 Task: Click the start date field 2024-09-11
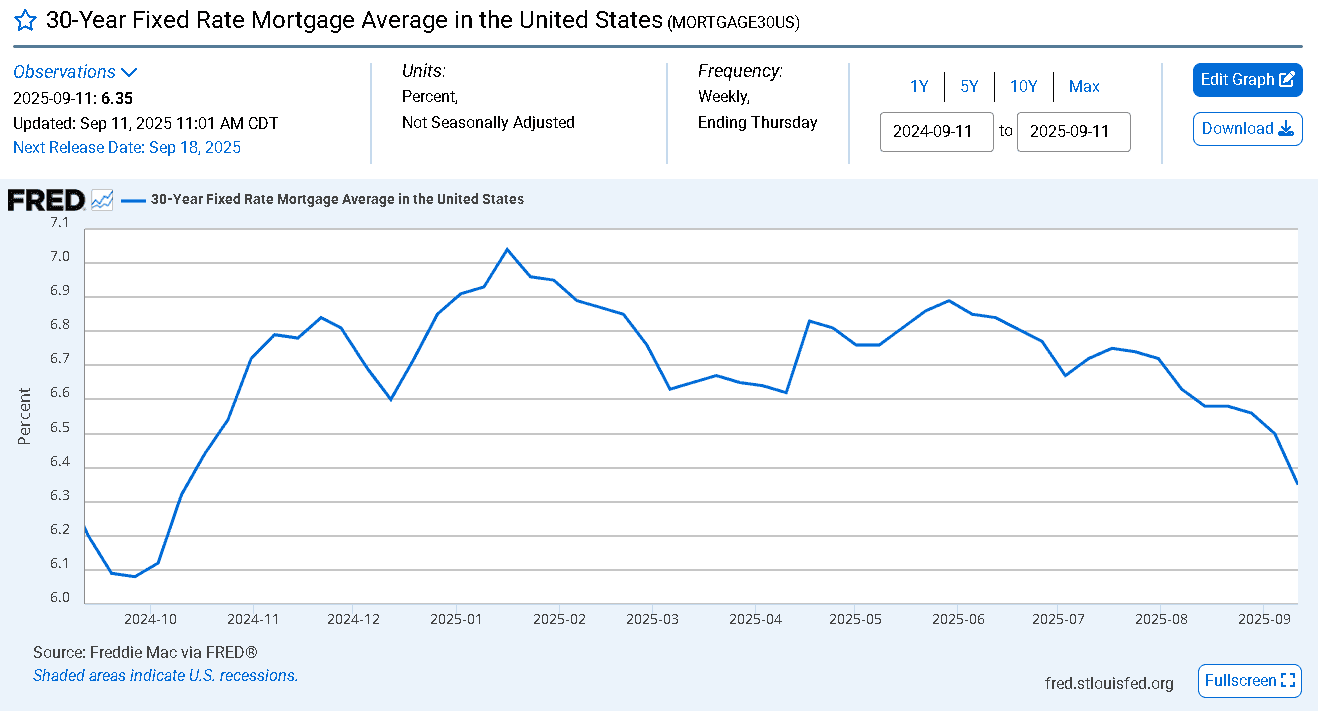pos(937,132)
